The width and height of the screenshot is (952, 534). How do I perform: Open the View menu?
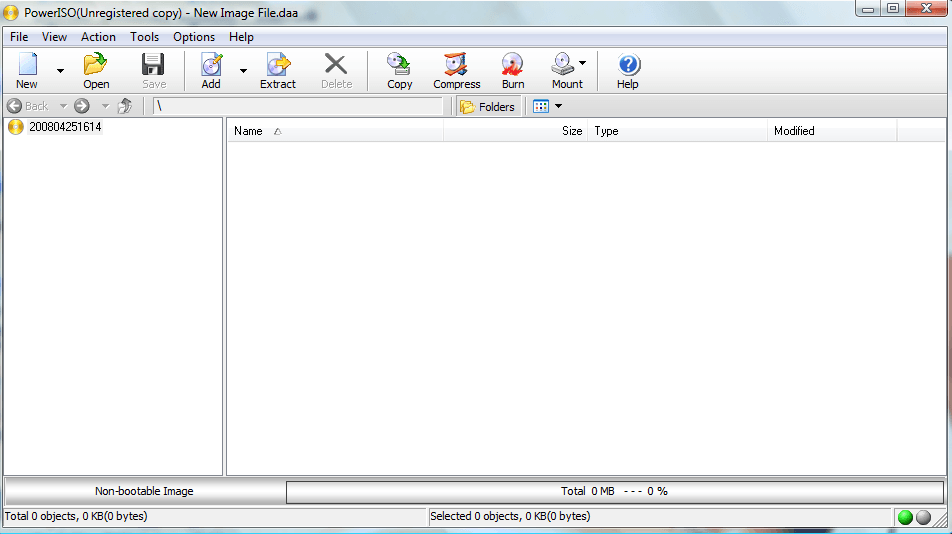[x=54, y=37]
